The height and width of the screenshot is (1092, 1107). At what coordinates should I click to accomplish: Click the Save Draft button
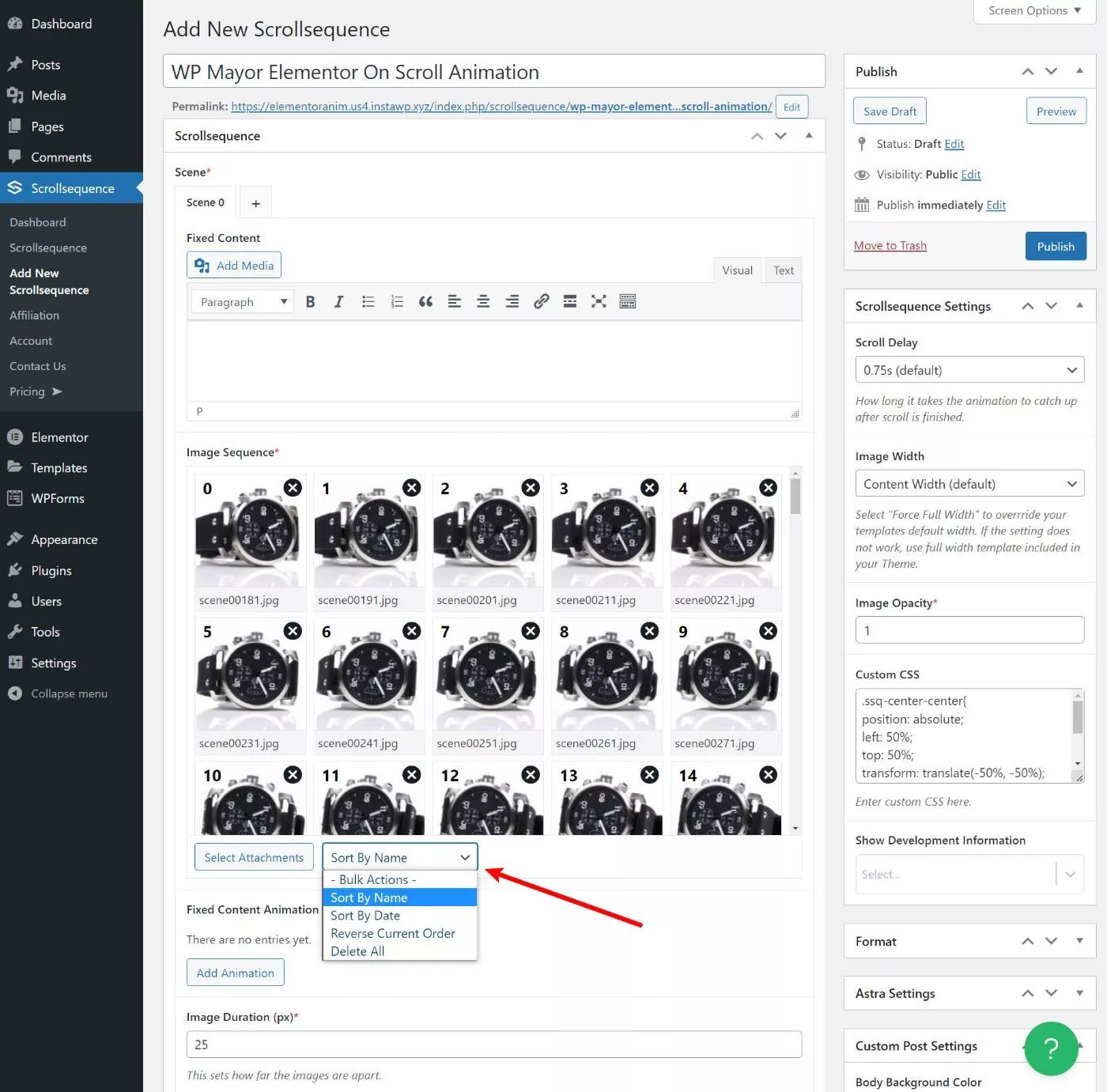890,111
